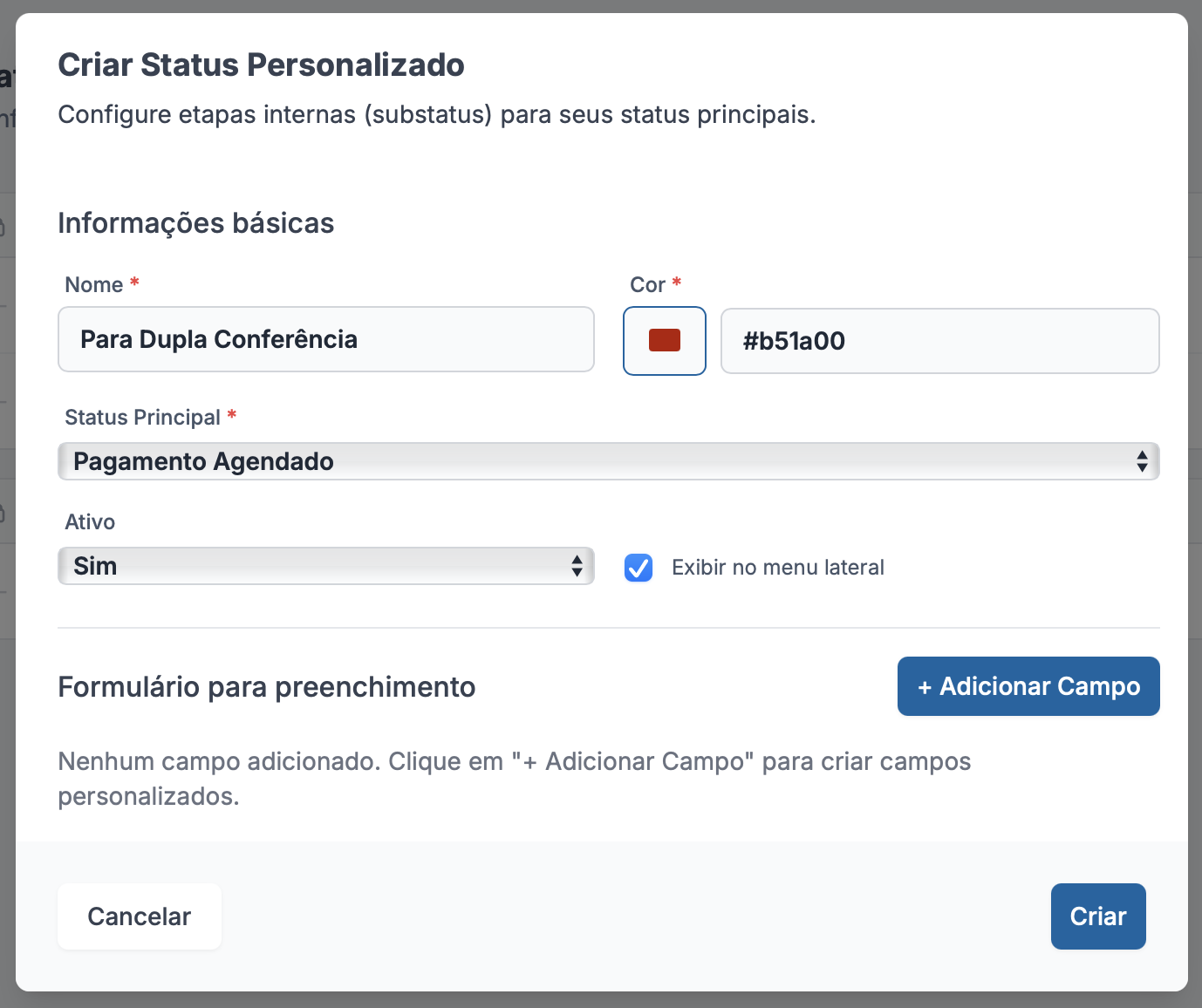Click the Formulário para preenchimento heading

click(x=267, y=687)
